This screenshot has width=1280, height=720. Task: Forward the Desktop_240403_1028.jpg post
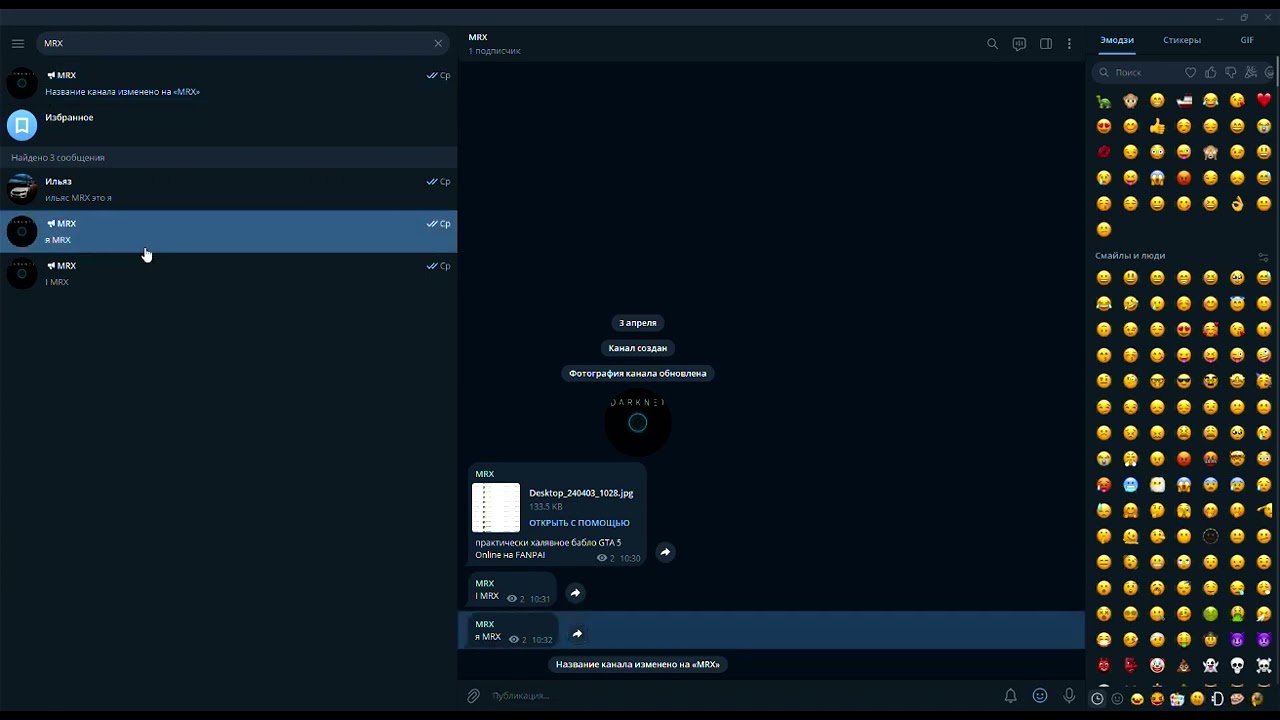point(665,552)
